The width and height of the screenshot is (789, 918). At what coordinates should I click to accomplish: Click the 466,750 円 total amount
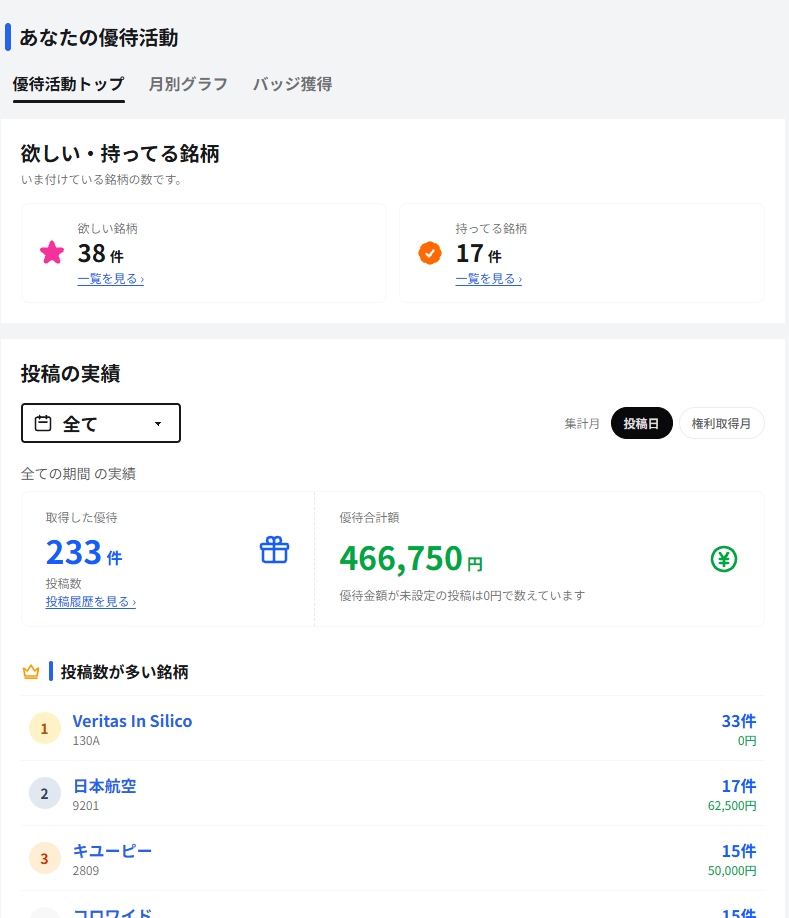(x=411, y=559)
